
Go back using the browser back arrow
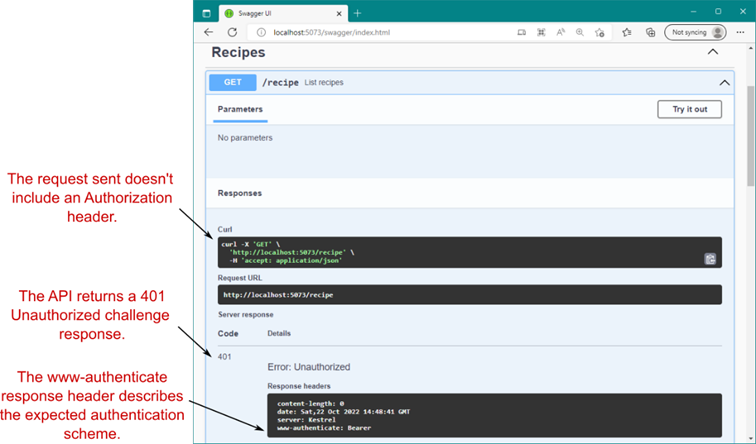point(208,32)
